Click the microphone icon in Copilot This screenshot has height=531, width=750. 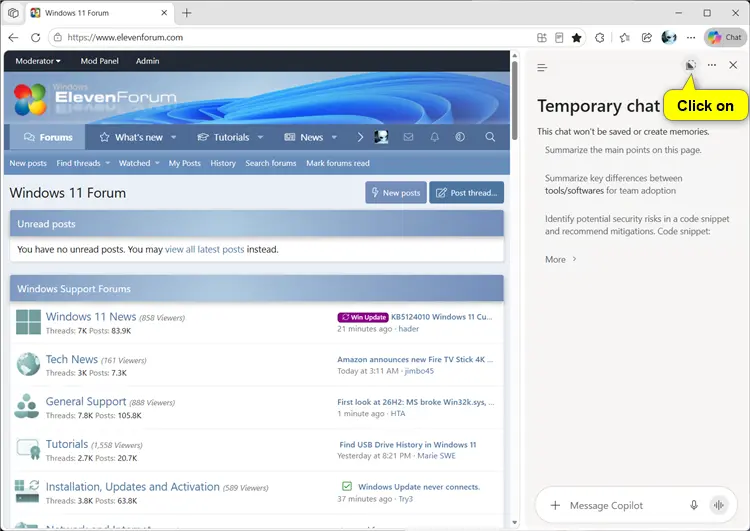click(694, 505)
